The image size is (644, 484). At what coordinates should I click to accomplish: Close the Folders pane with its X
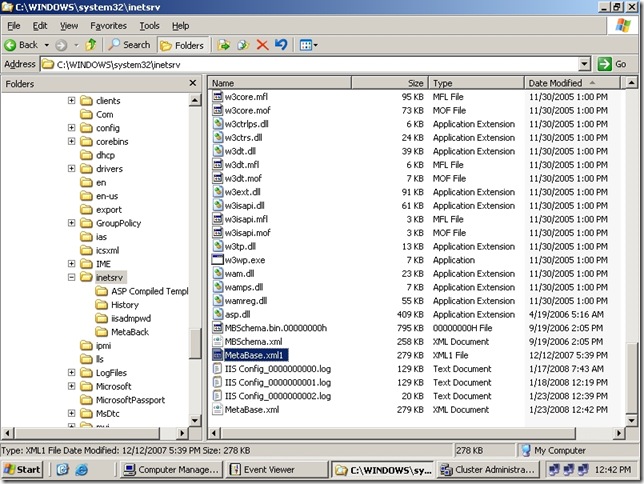[193, 83]
